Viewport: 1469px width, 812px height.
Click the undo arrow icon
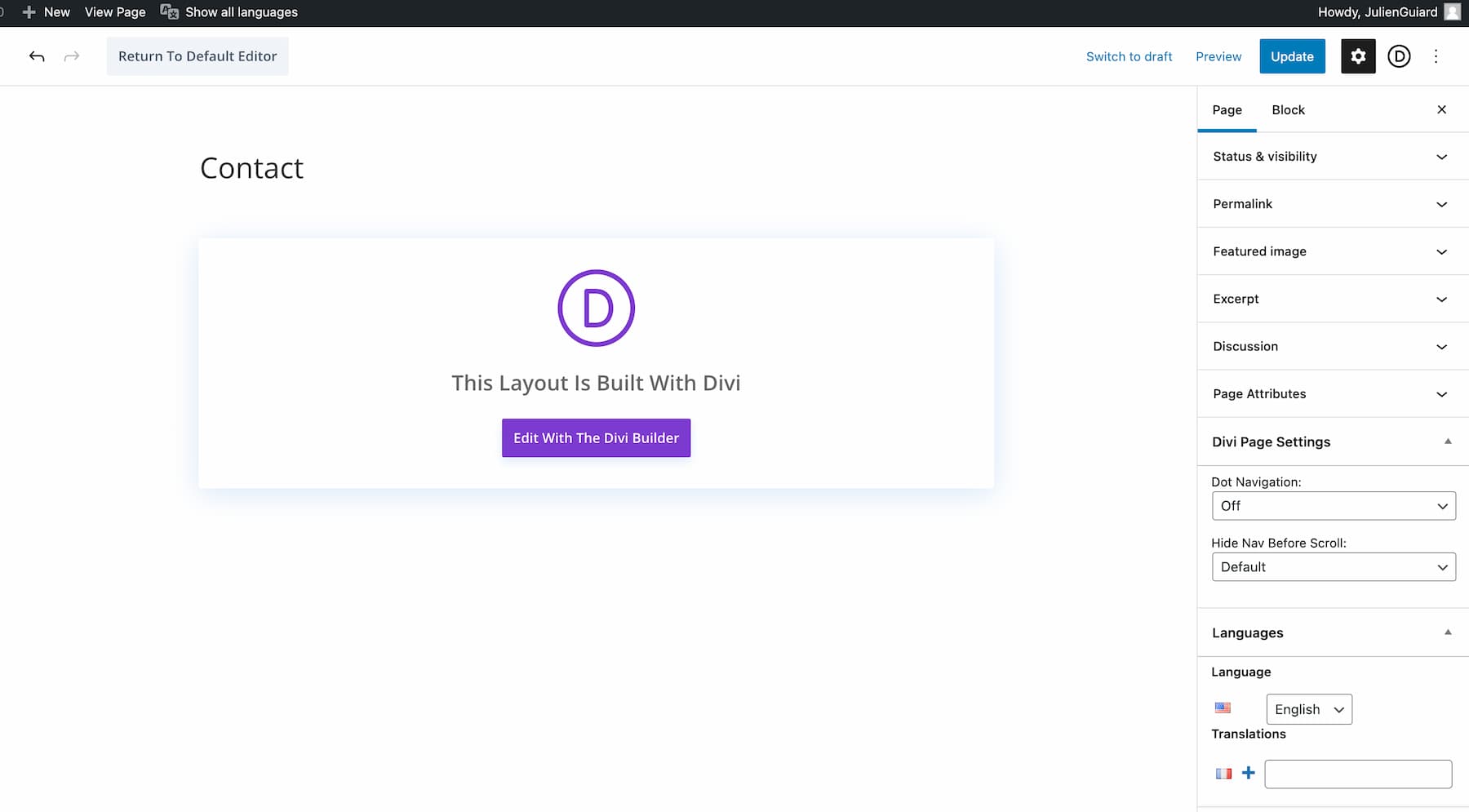pyautogui.click(x=37, y=56)
